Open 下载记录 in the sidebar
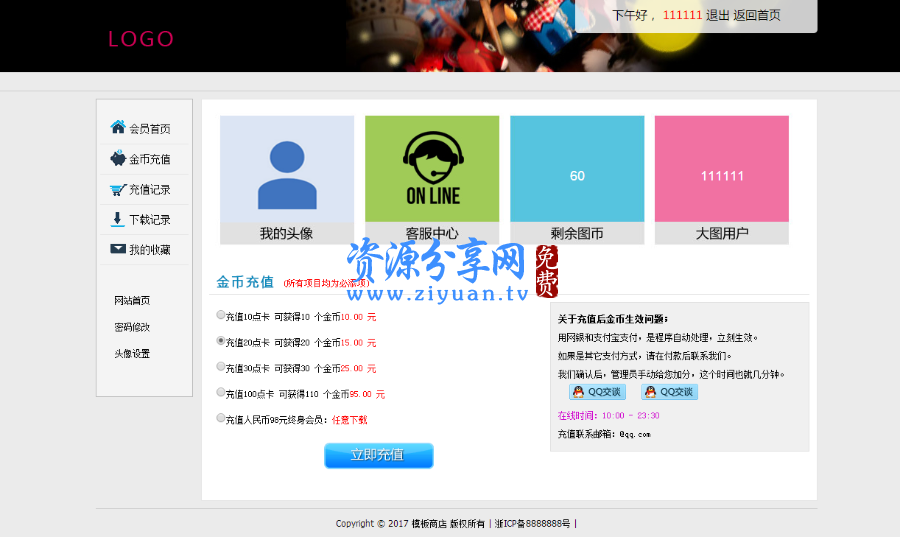The height and width of the screenshot is (537, 900). [149, 220]
